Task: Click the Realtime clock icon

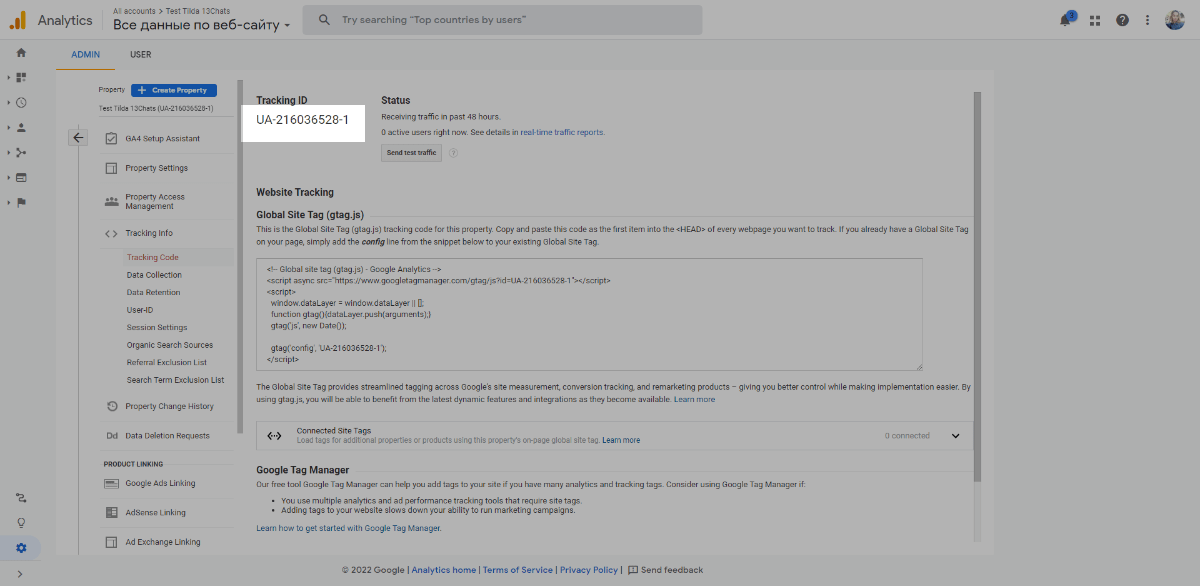Action: (x=21, y=102)
